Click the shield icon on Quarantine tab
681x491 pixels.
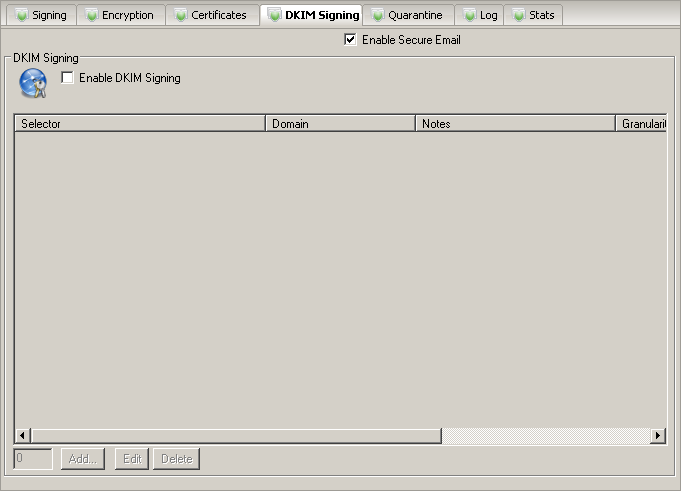click(x=377, y=16)
